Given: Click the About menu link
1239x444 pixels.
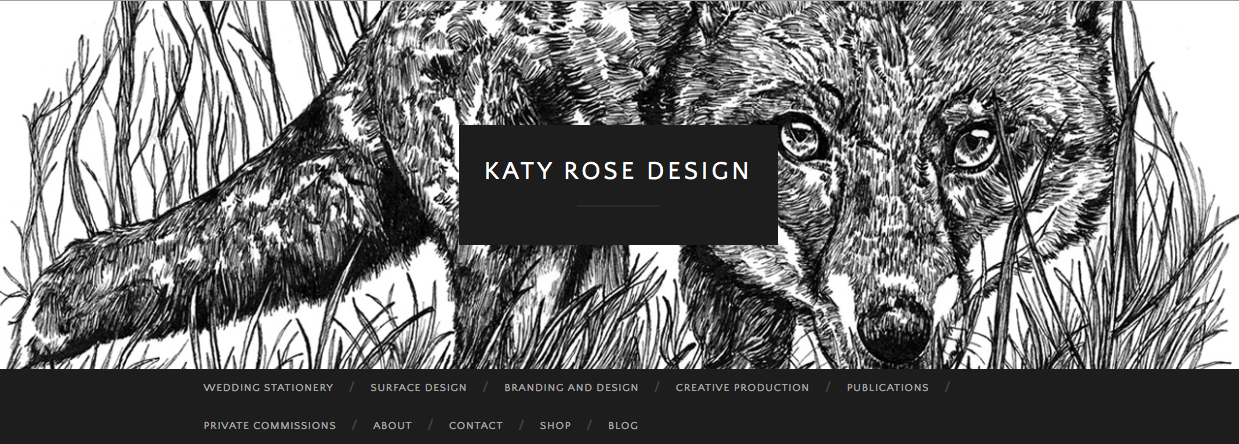Looking at the screenshot, I should pyautogui.click(x=392, y=426).
